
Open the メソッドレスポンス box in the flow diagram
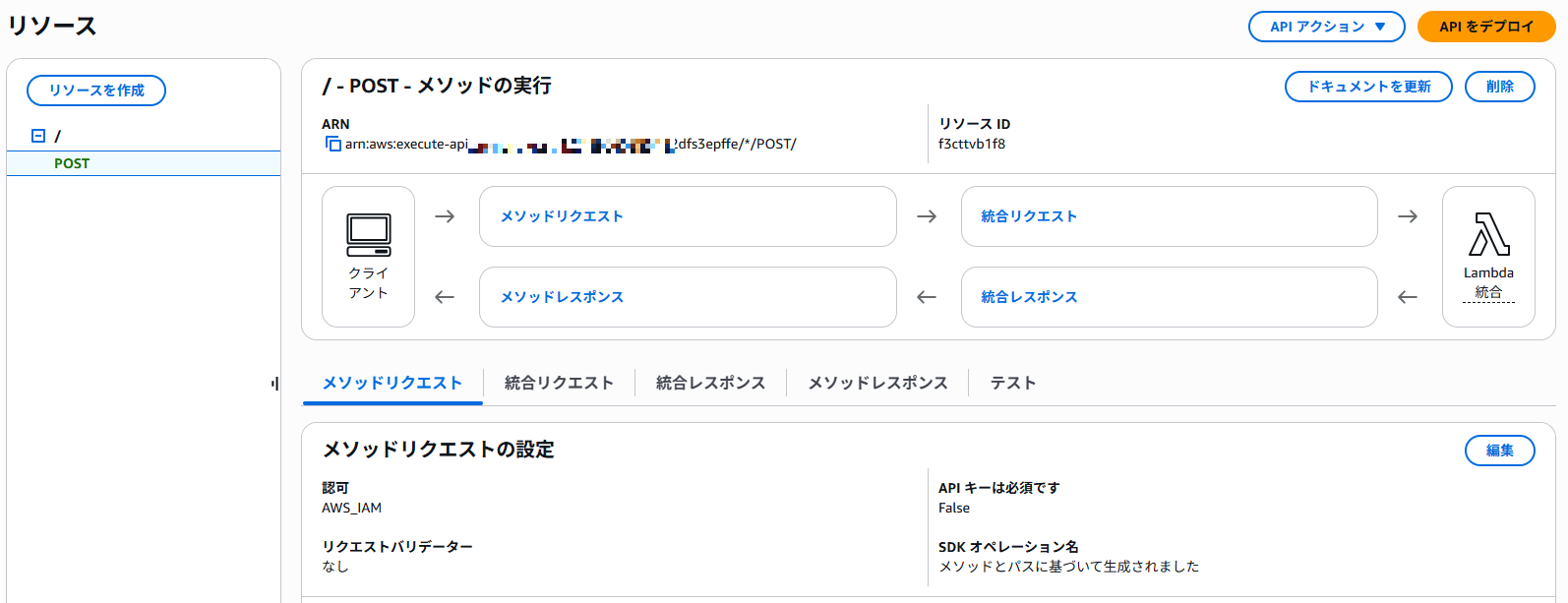pos(688,297)
